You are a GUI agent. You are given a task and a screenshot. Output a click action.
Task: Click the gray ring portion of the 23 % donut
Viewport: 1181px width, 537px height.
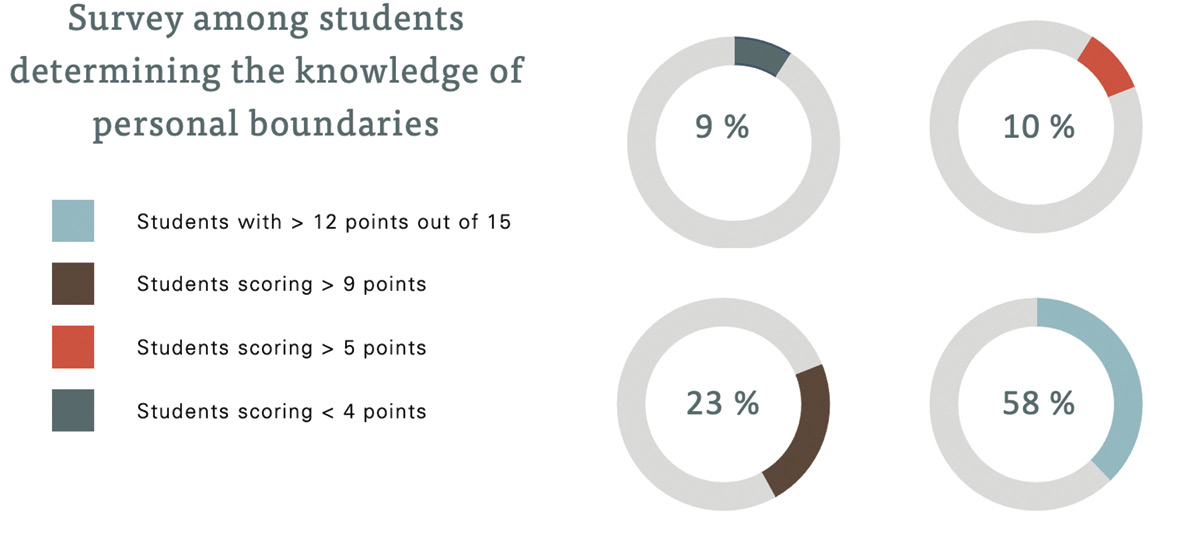pos(640,404)
